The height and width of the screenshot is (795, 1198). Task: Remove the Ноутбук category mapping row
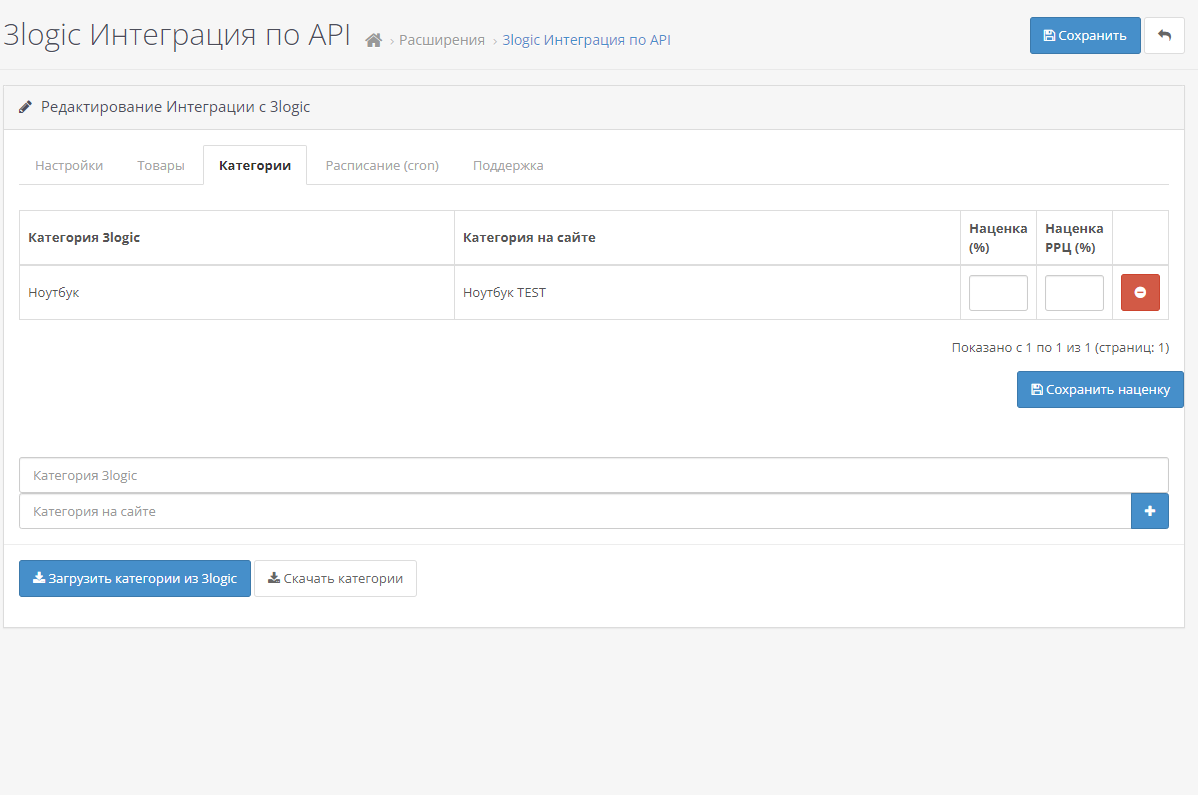pyautogui.click(x=1140, y=292)
